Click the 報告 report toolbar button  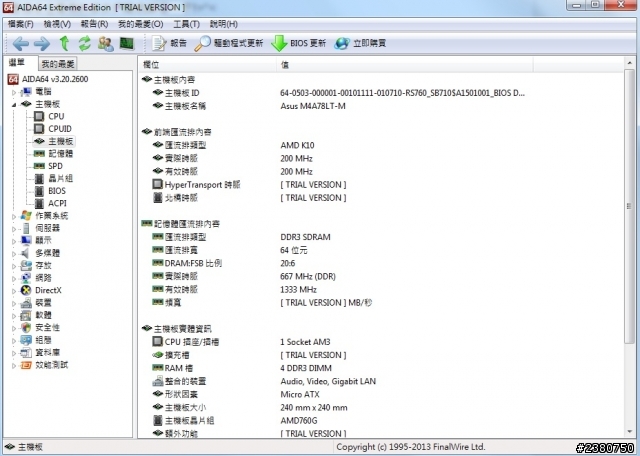pos(169,43)
